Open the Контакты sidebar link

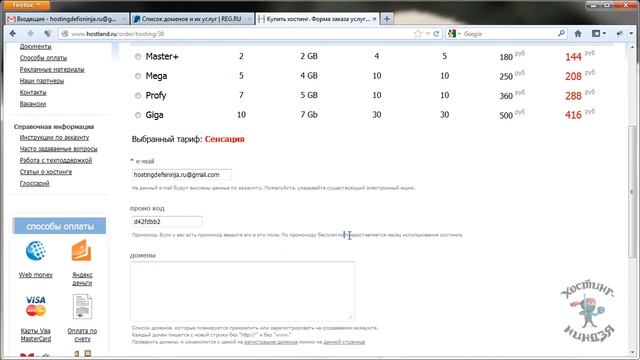33,92
